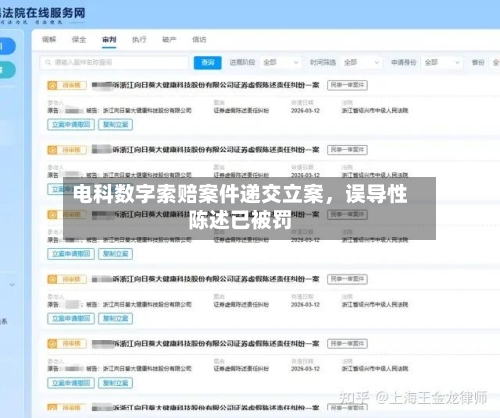Click the blue 查询 search button
Screen dimensions: 500x418
point(208,63)
